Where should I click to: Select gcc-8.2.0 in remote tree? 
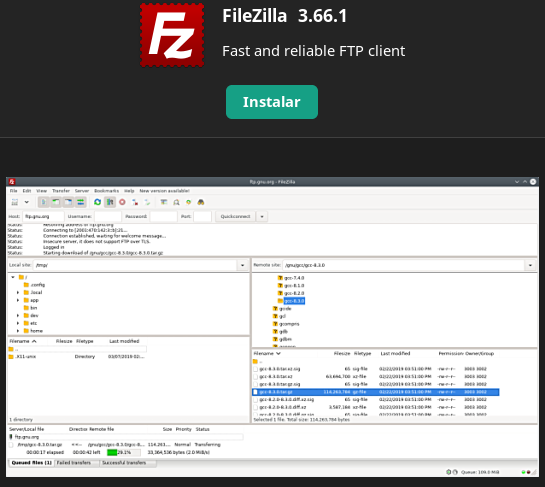[x=291, y=293]
